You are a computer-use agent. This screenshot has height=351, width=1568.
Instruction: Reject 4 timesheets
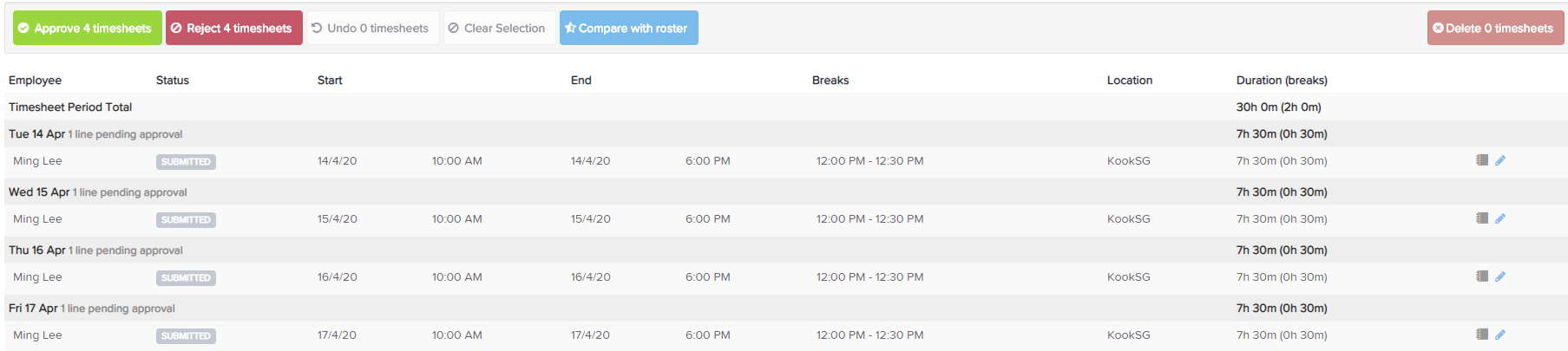pos(234,28)
